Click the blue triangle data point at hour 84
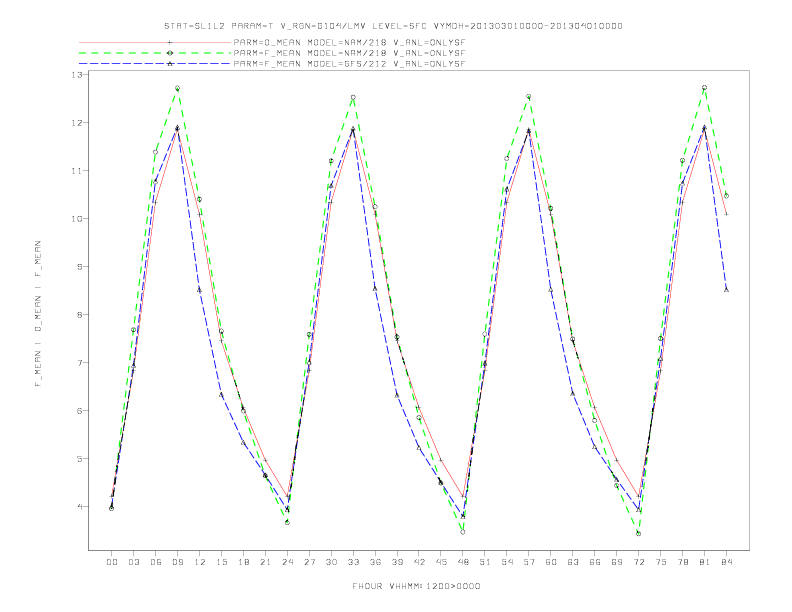 [x=726, y=290]
